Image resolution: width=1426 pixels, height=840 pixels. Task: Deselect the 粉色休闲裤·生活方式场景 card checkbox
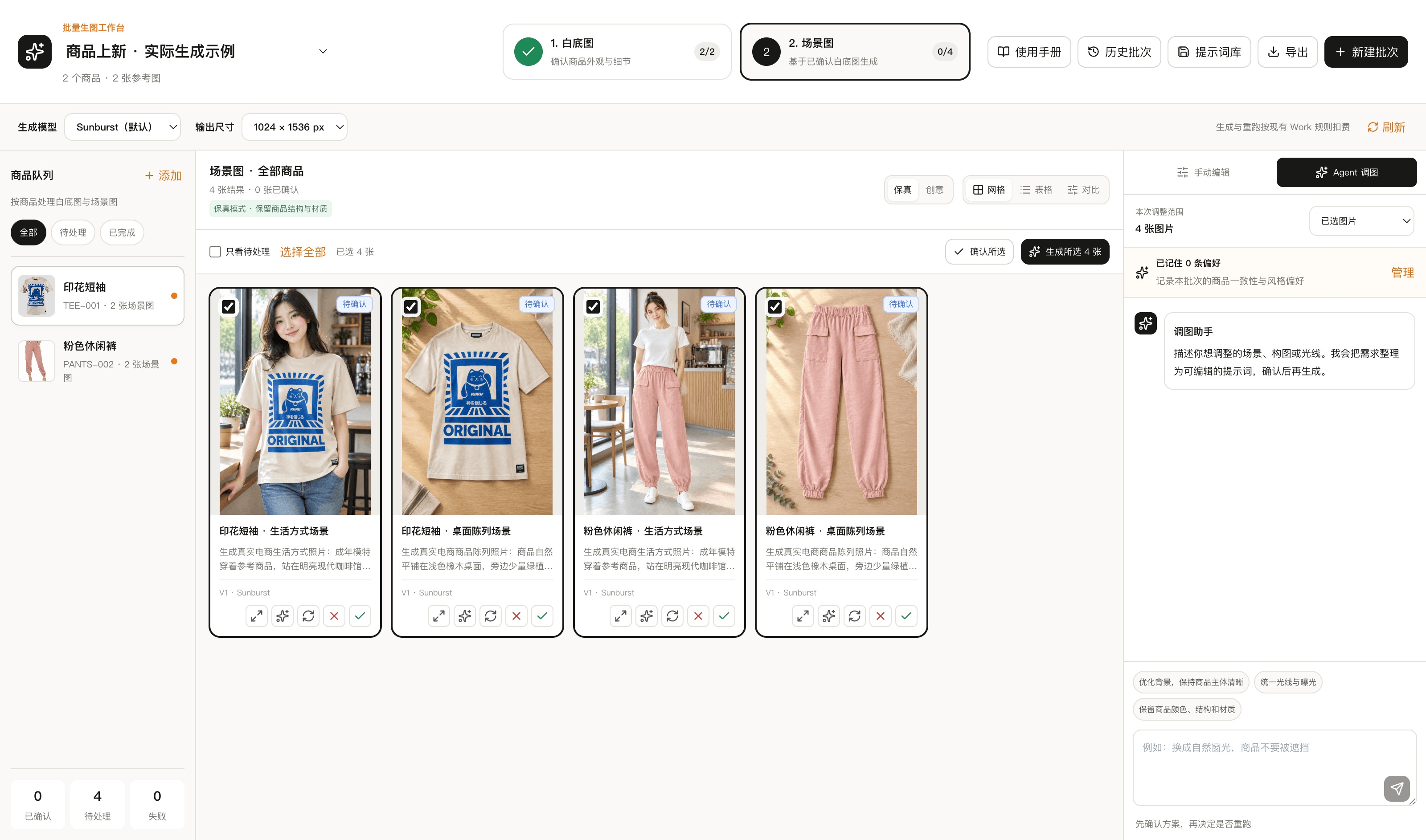[x=593, y=307]
